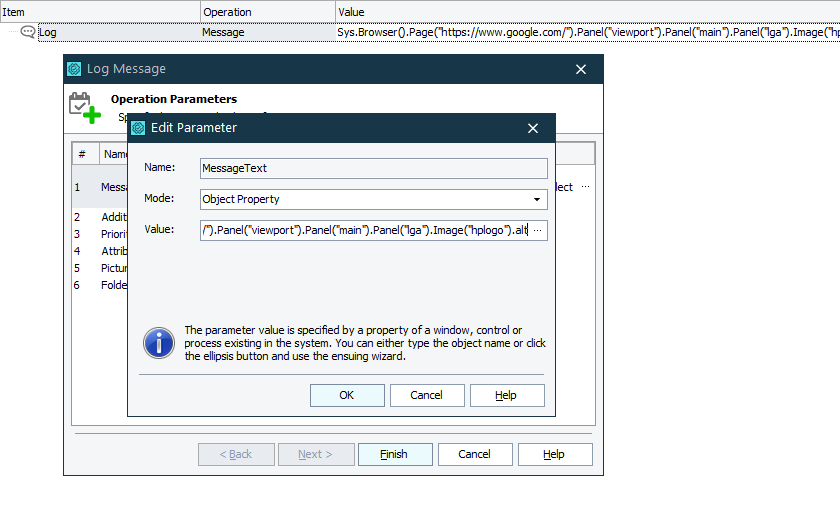Click the blue information icon
The image size is (840, 505).
coord(159,342)
